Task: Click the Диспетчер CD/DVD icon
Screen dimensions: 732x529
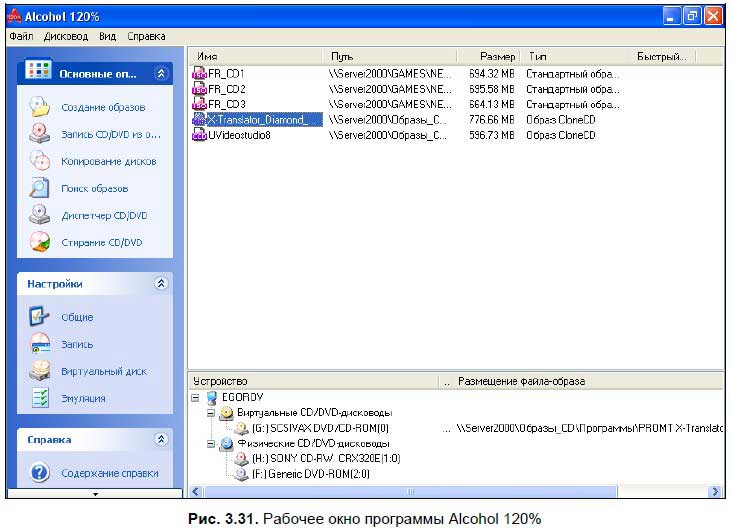Action: 40,215
